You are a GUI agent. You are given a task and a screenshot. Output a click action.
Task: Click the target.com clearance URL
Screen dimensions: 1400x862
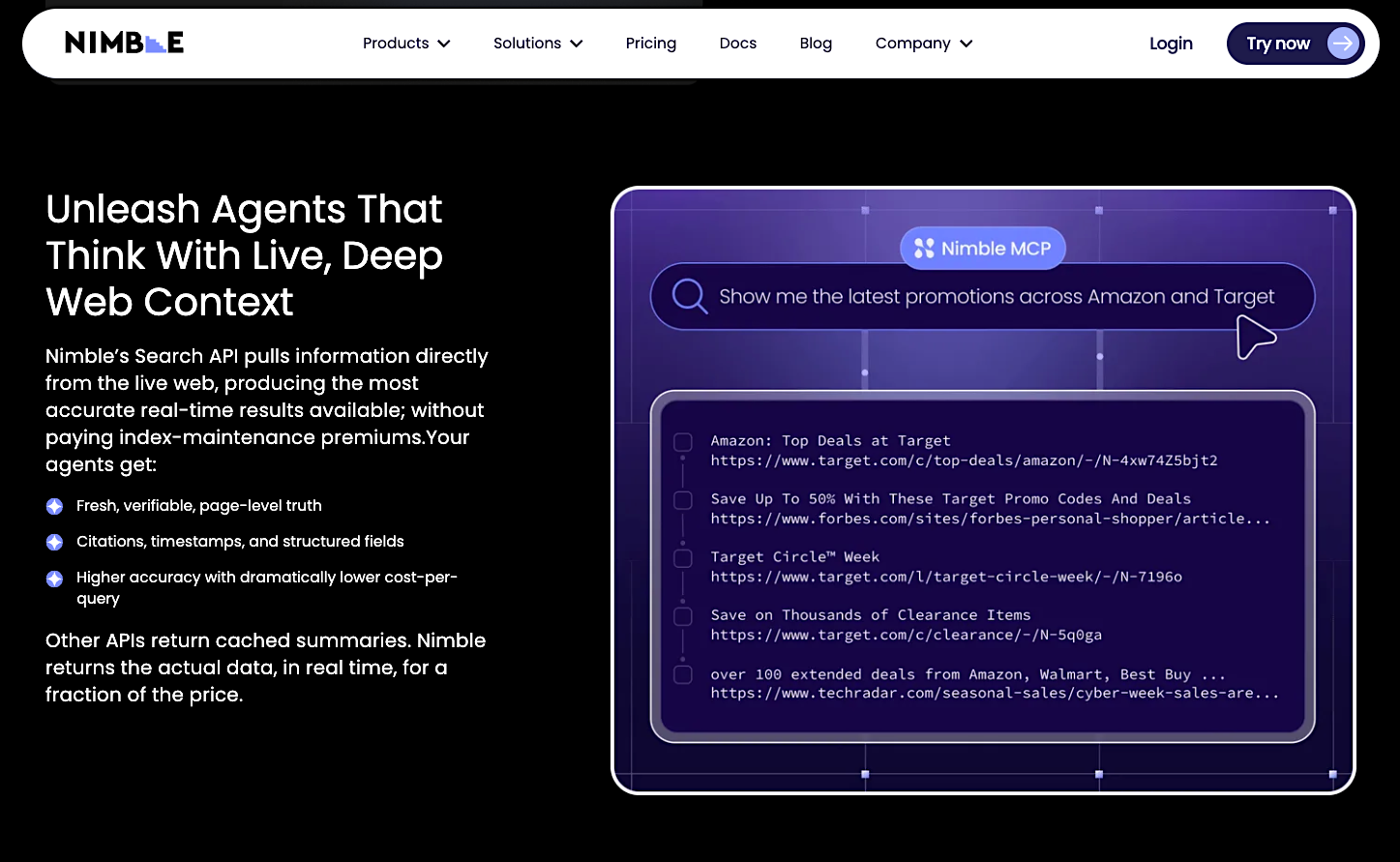(906, 635)
